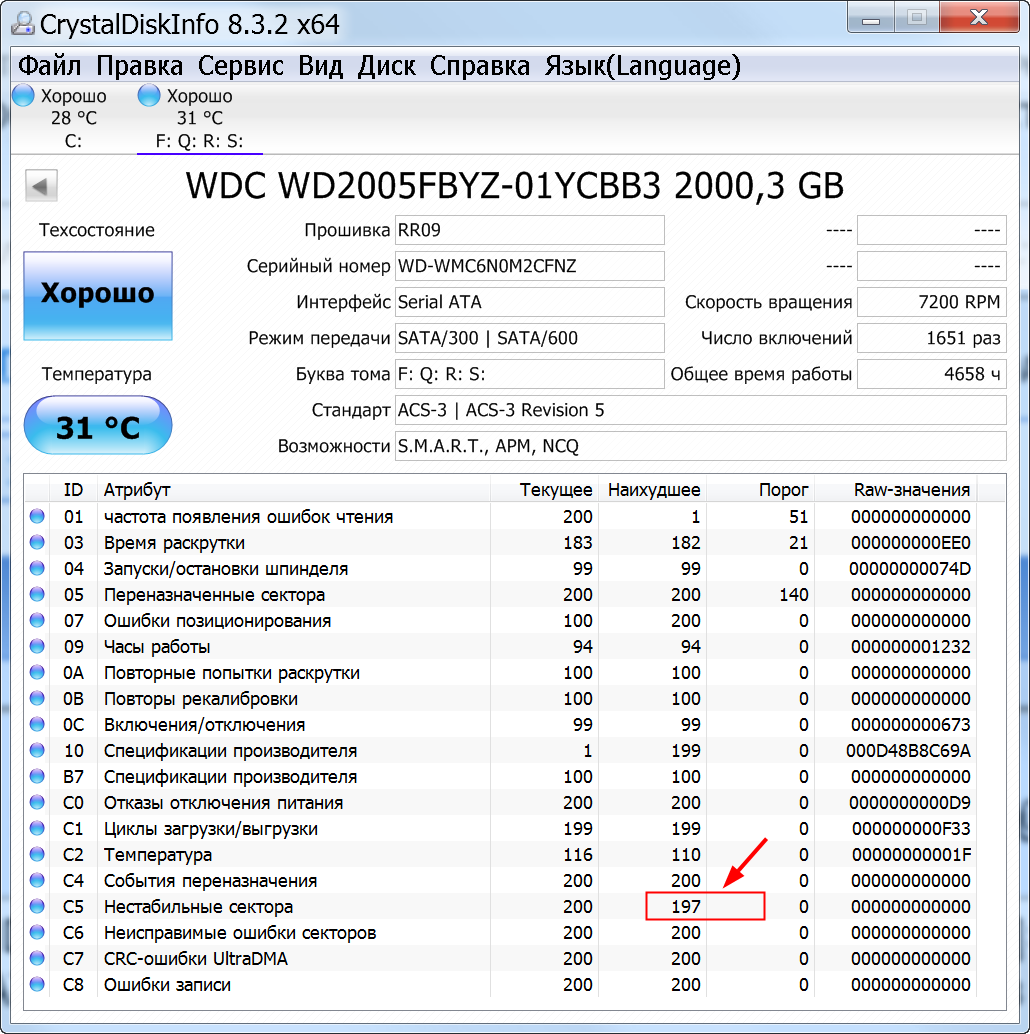
Task: Click the total work time field 4658 ч
Action: tap(932, 374)
